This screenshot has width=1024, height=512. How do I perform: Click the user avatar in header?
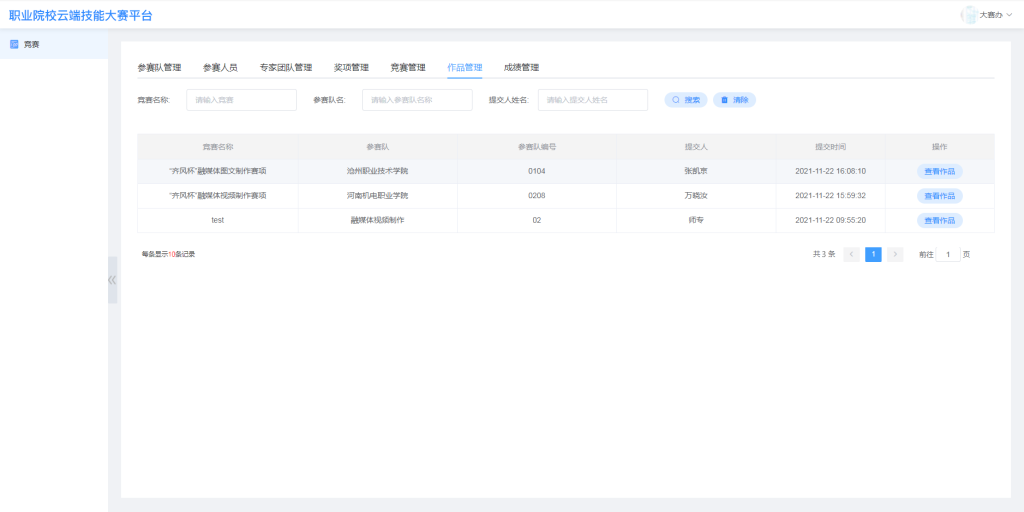968,14
